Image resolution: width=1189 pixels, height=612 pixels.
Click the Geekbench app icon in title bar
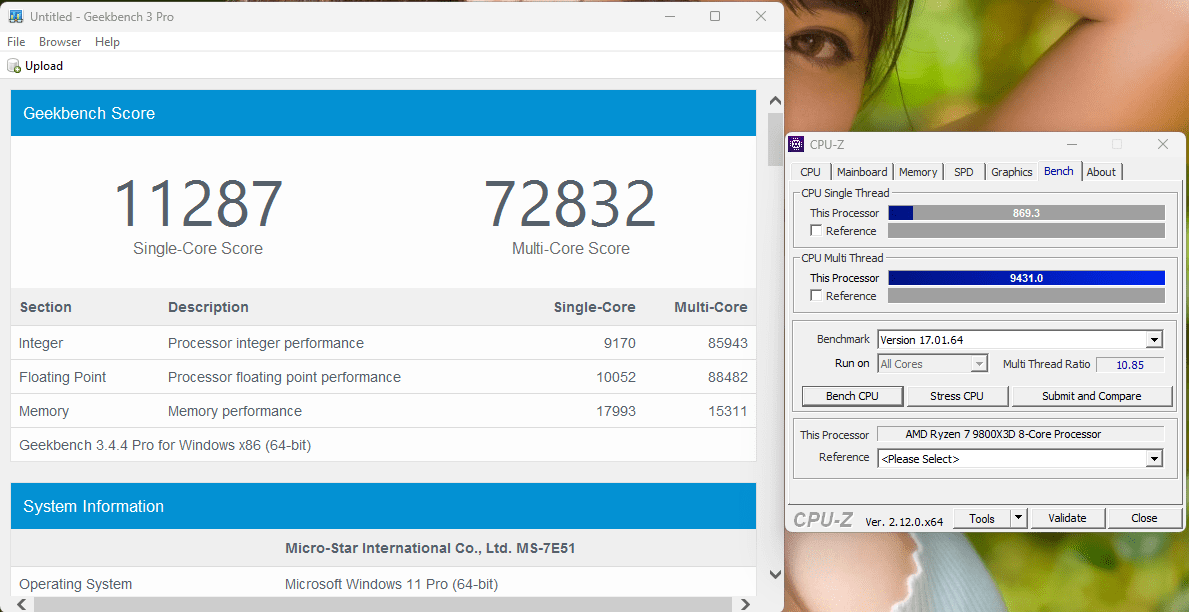click(x=15, y=16)
